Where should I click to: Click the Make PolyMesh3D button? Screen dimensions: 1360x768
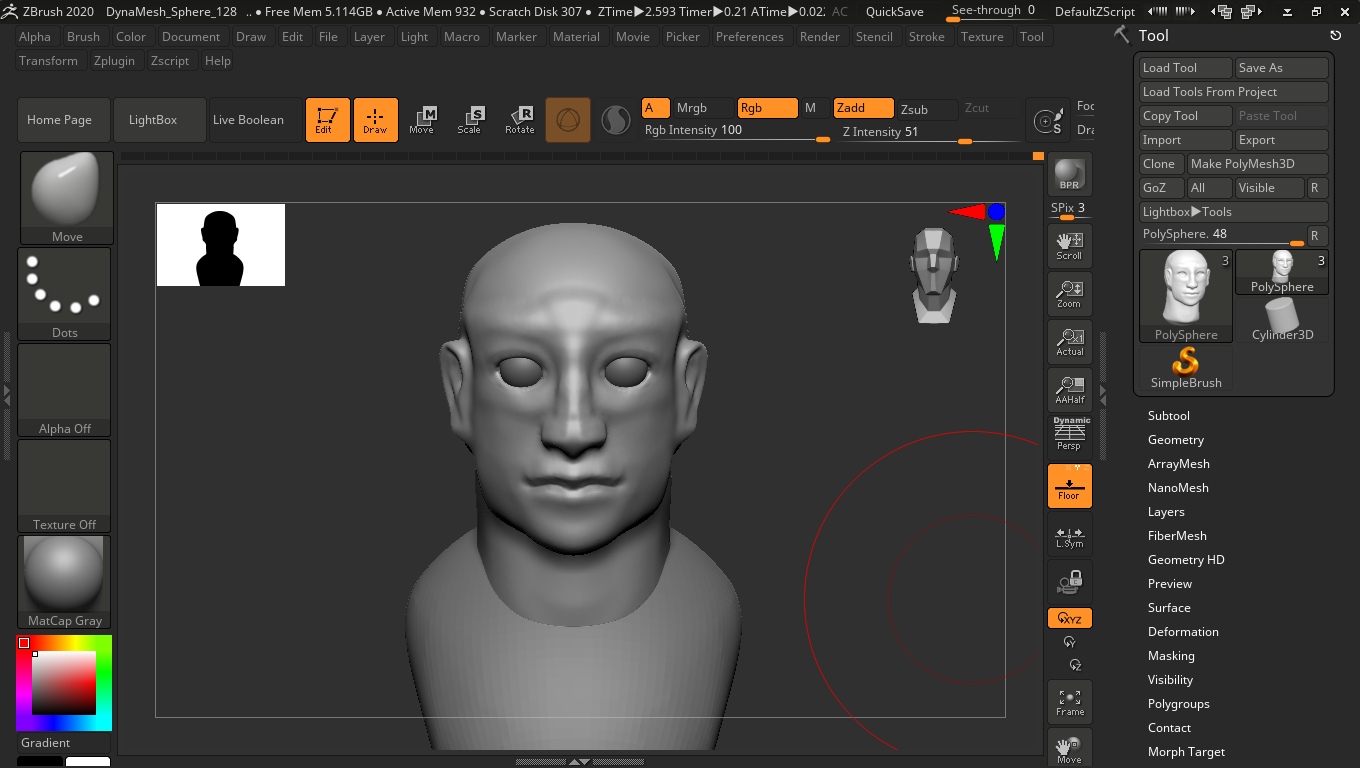(x=1256, y=164)
